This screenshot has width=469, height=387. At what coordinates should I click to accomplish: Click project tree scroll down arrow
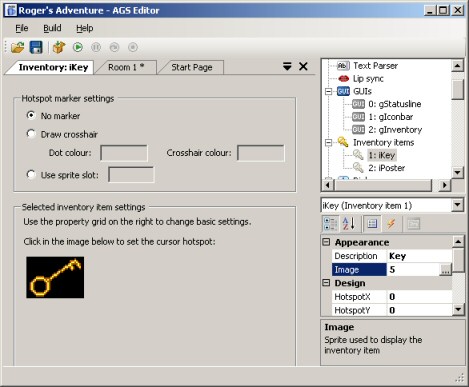click(458, 173)
